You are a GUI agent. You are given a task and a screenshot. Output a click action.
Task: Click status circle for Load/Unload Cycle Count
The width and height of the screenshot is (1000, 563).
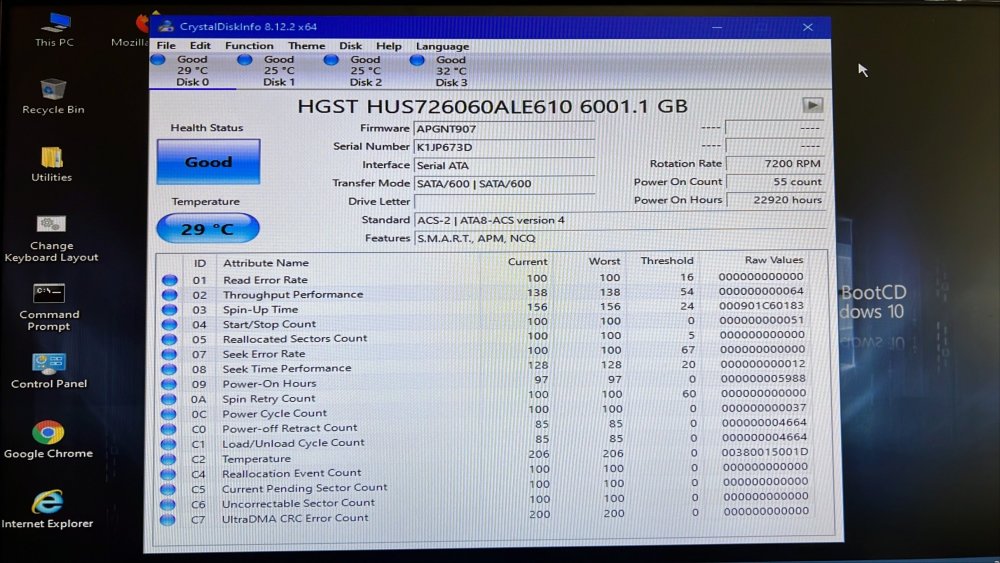[x=168, y=443]
